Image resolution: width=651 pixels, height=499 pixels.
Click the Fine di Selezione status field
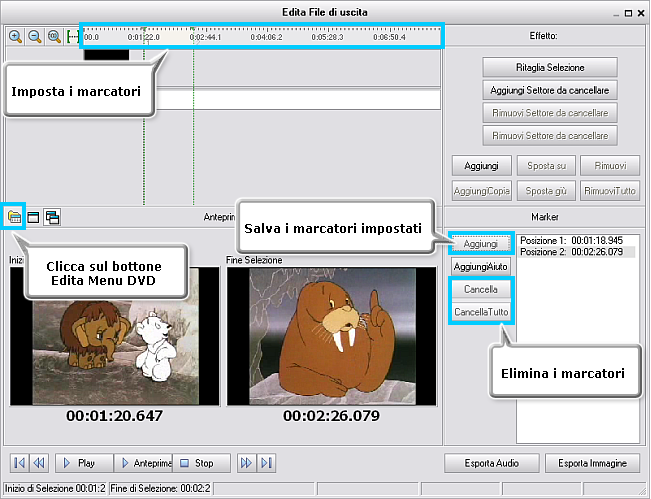[x=160, y=488]
